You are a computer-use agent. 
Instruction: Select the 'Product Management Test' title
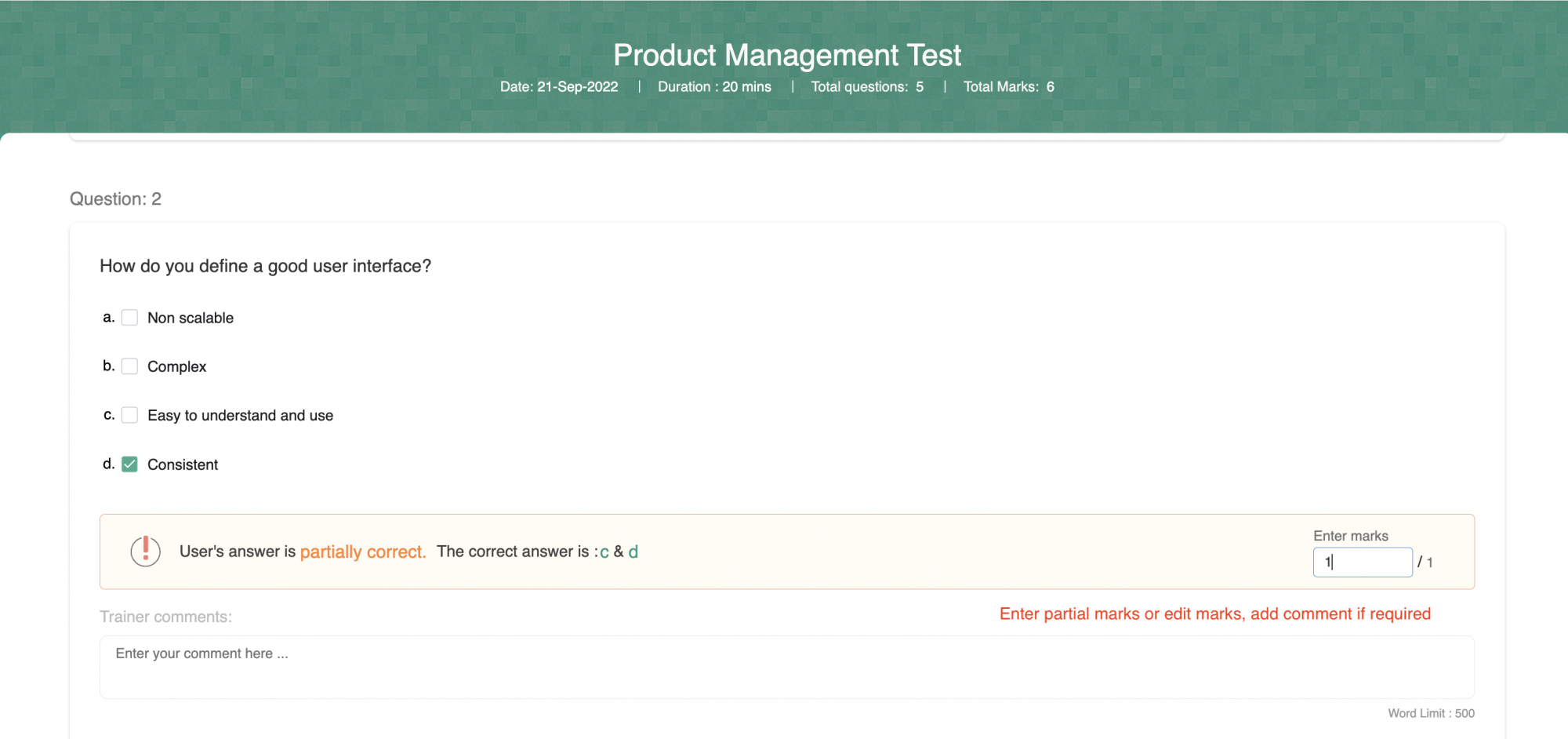click(786, 55)
